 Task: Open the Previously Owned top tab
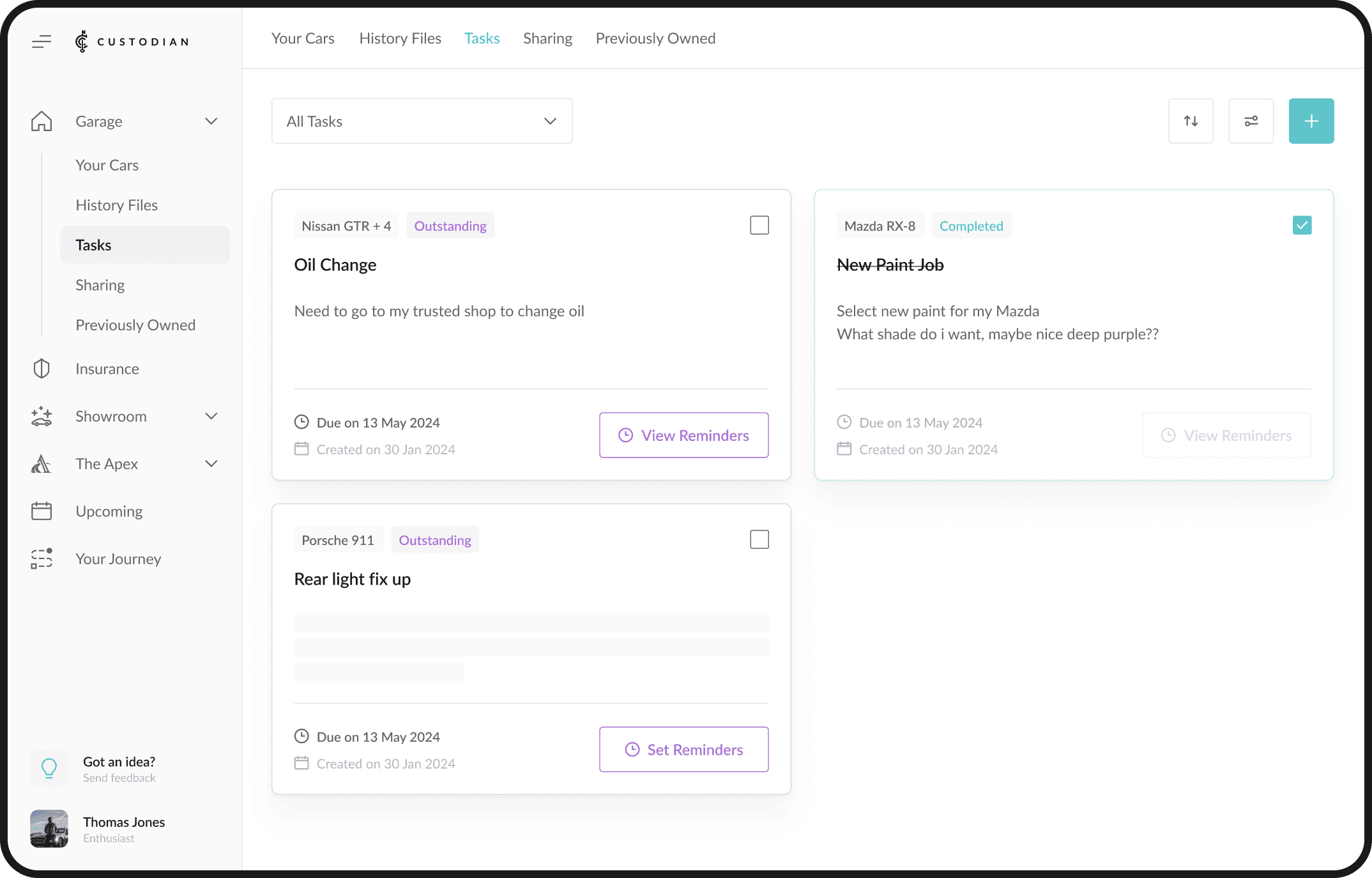tap(655, 38)
